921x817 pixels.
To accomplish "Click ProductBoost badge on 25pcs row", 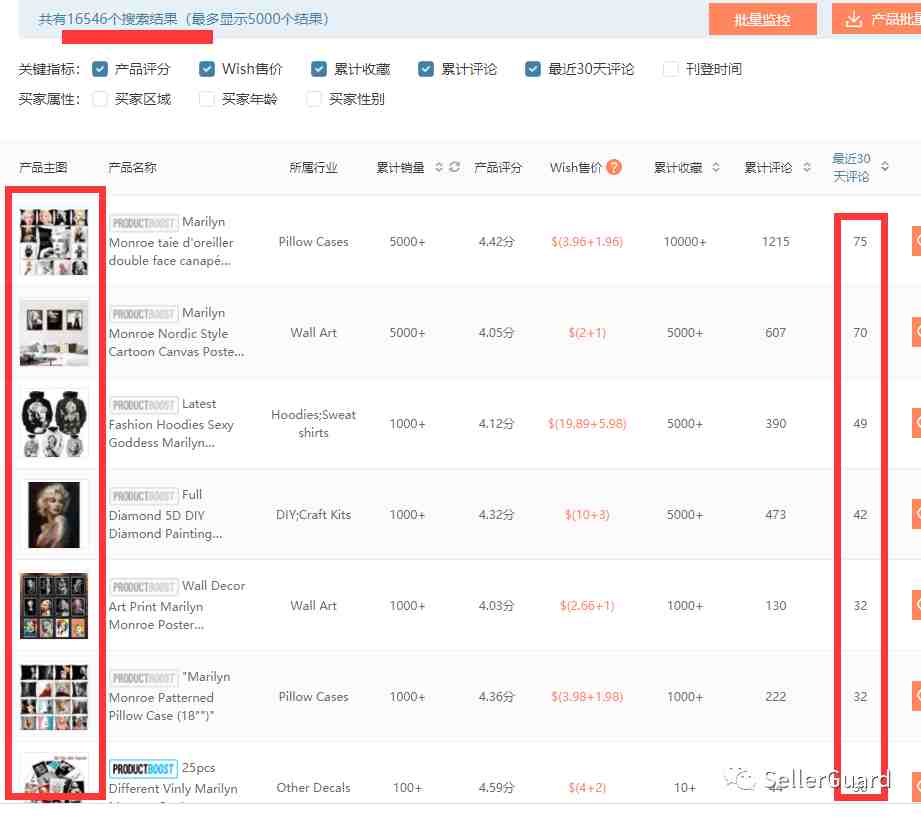I will (x=143, y=769).
